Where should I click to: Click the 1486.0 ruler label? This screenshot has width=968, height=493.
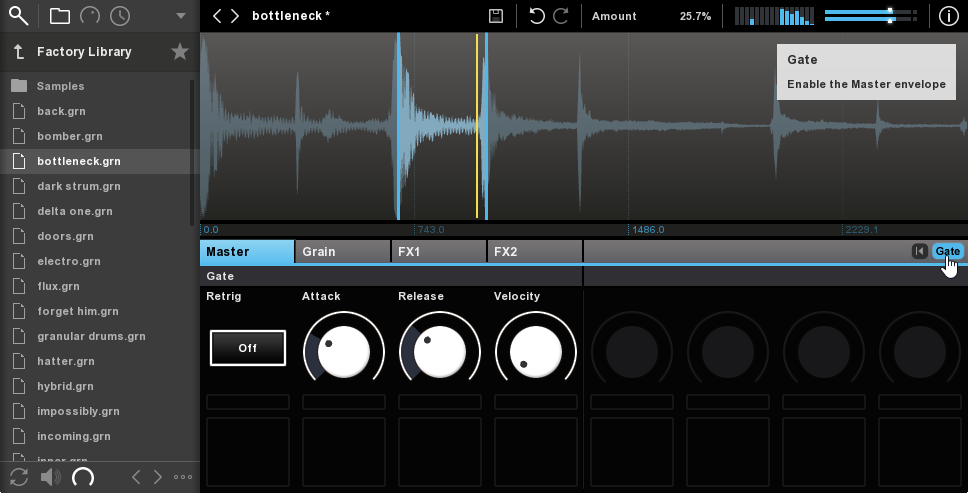648,230
